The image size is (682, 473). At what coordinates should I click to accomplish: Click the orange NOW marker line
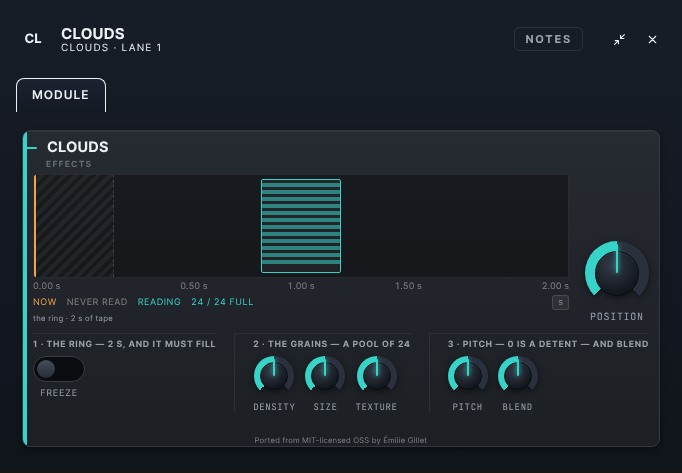[35, 226]
